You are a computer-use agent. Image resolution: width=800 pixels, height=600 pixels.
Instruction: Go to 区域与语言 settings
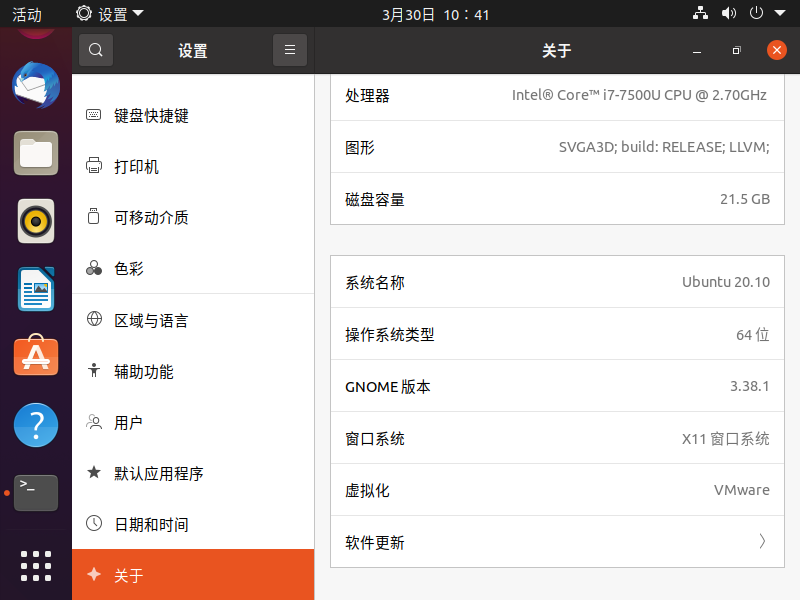tap(193, 320)
